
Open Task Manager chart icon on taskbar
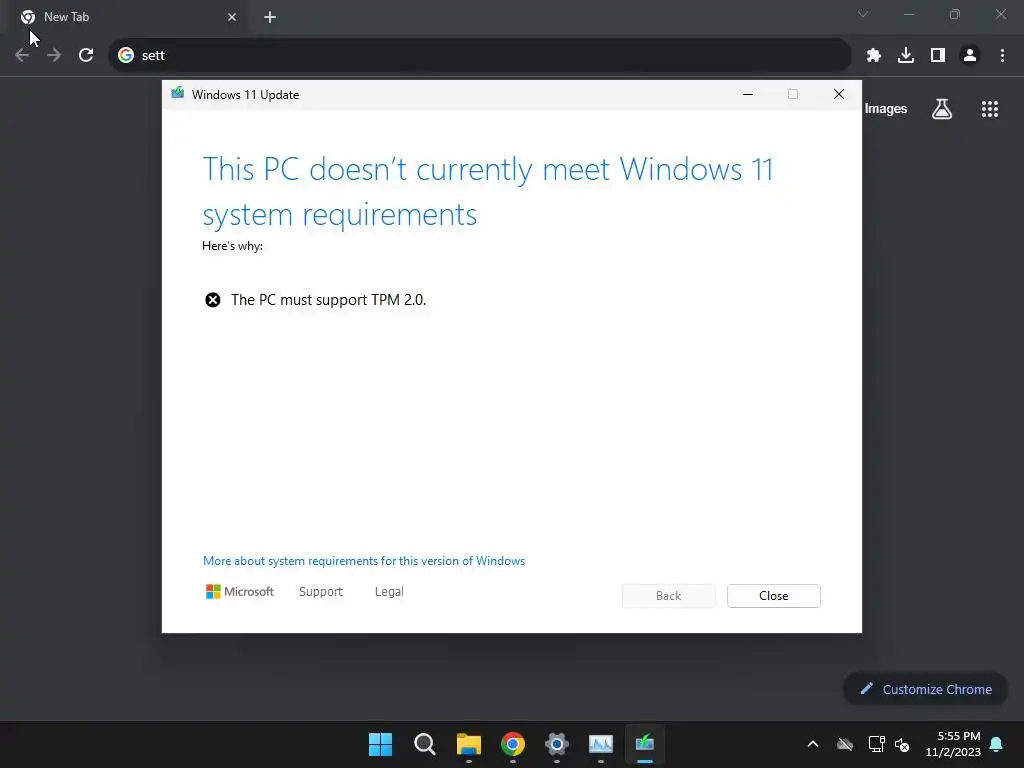pos(601,744)
